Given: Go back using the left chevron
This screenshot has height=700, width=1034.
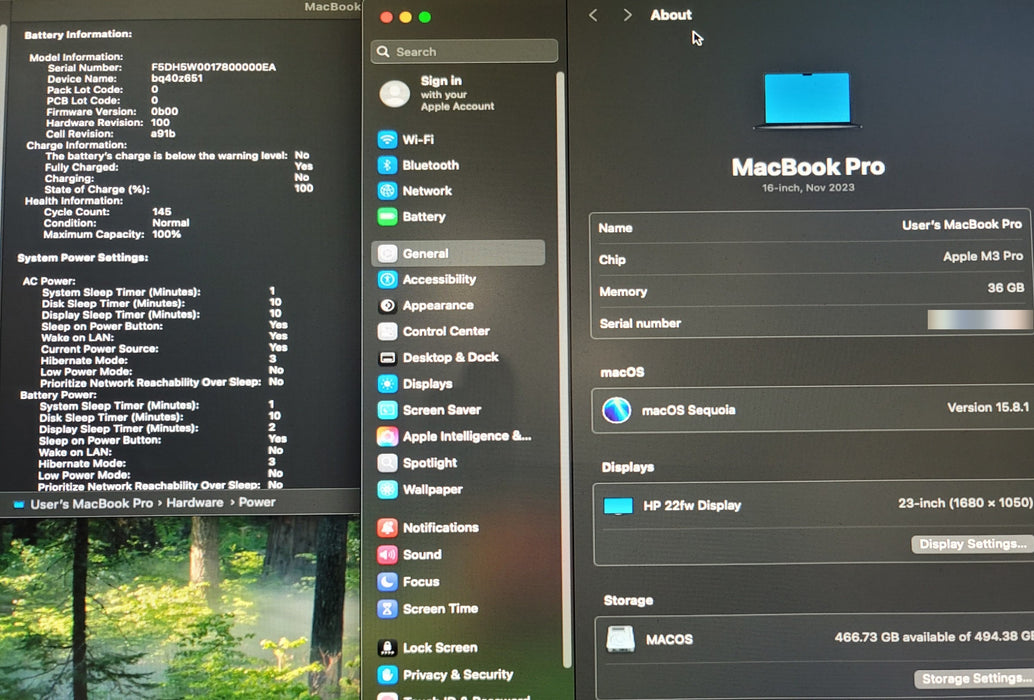Looking at the screenshot, I should (593, 15).
